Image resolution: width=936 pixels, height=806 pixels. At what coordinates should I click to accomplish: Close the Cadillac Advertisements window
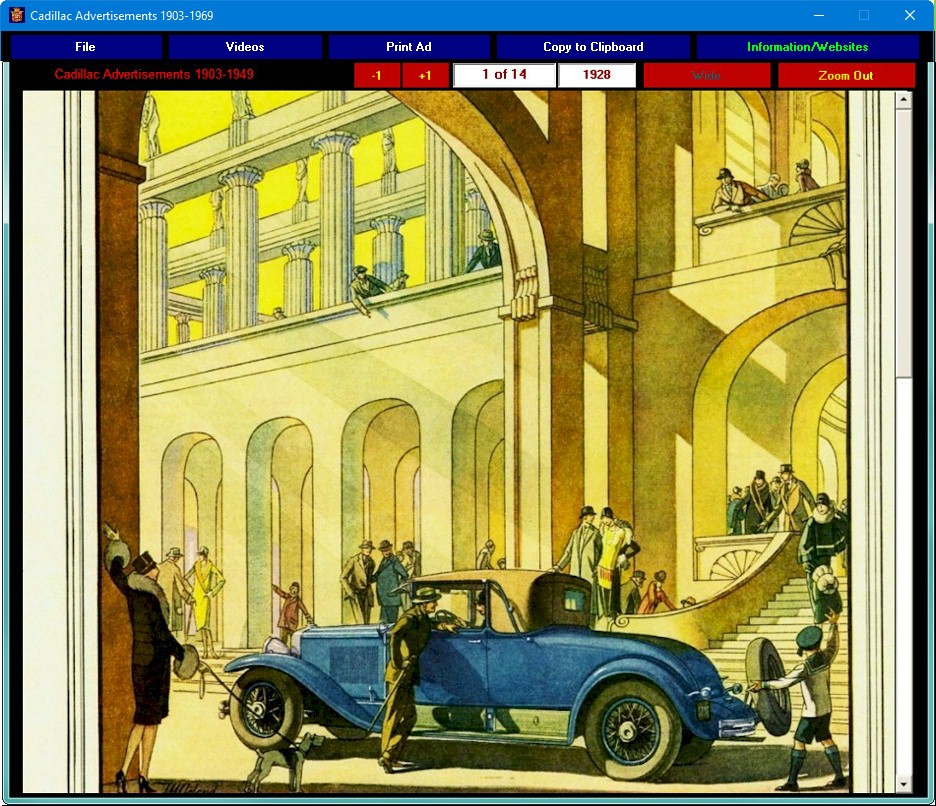point(910,15)
